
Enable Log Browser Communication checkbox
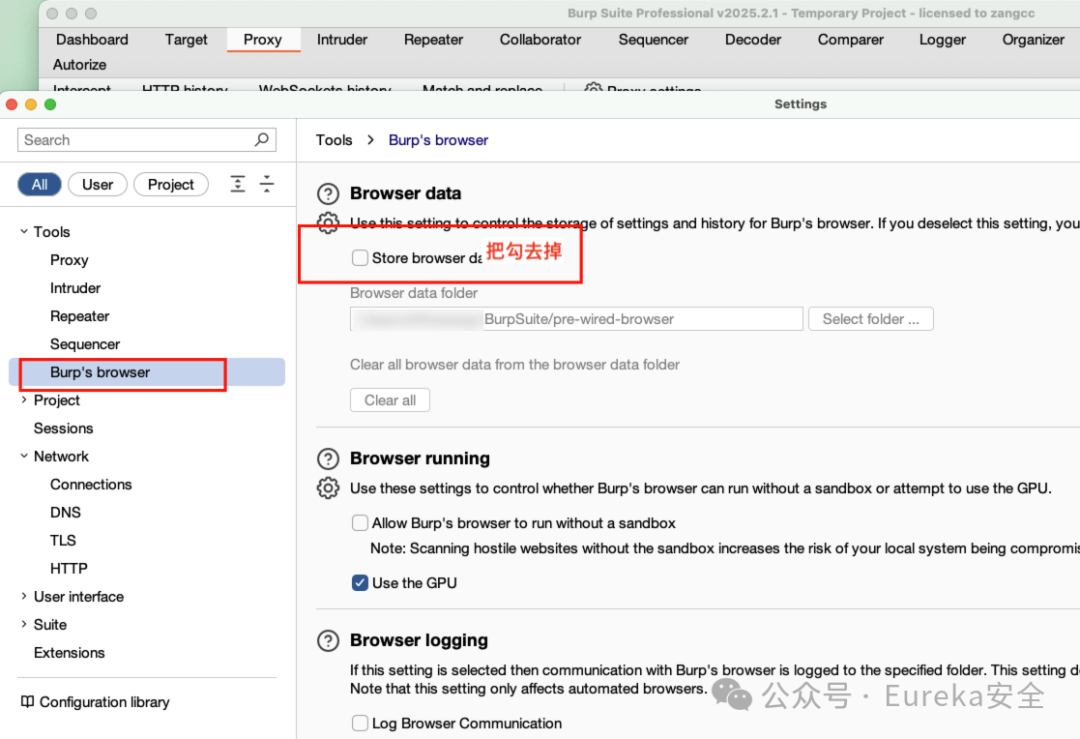pos(360,723)
